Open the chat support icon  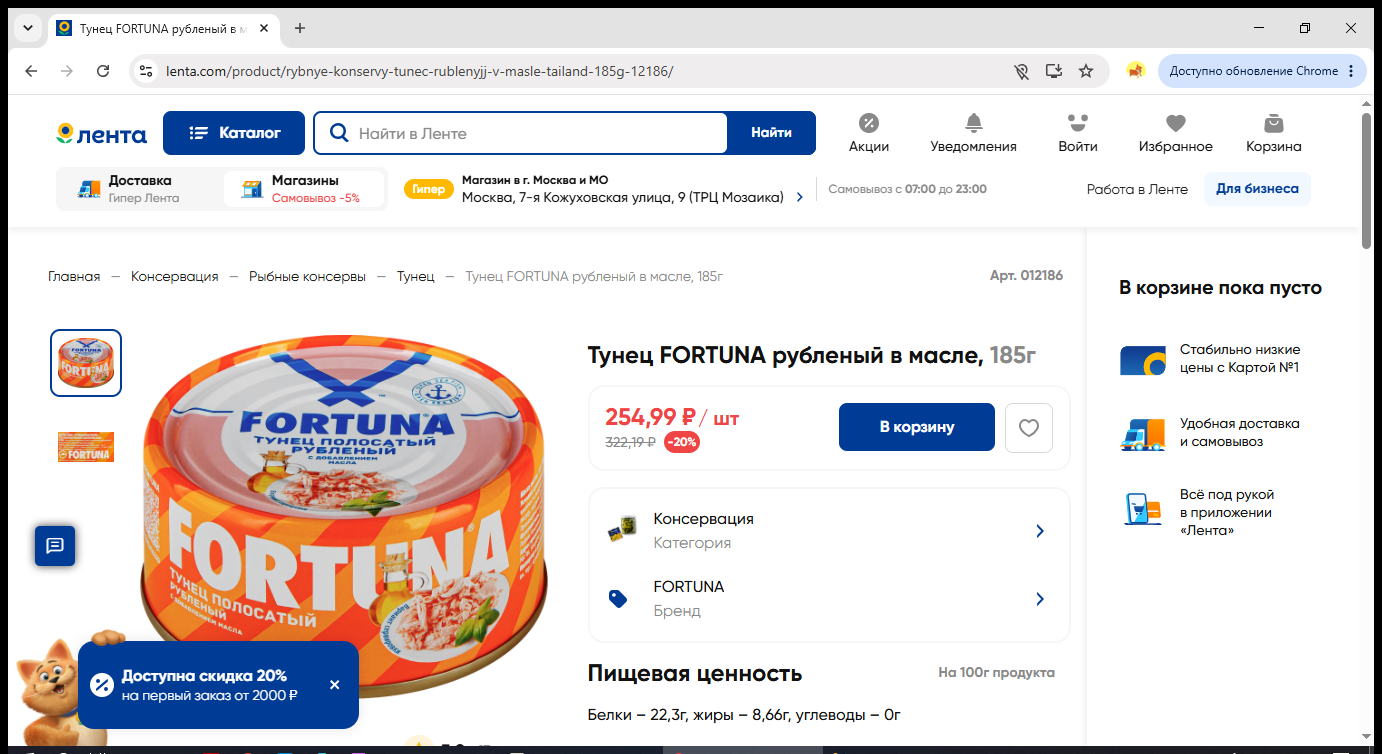(x=55, y=545)
